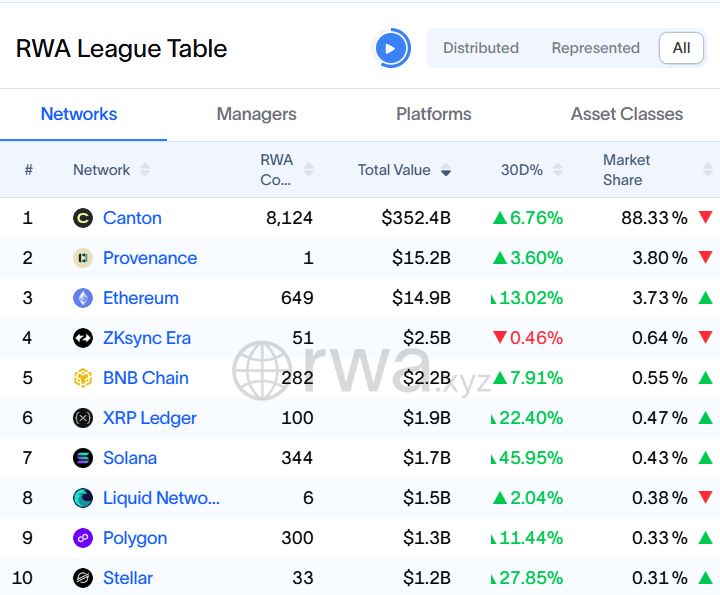Select the Represented filter option
The height and width of the screenshot is (595, 720).
[x=596, y=48]
